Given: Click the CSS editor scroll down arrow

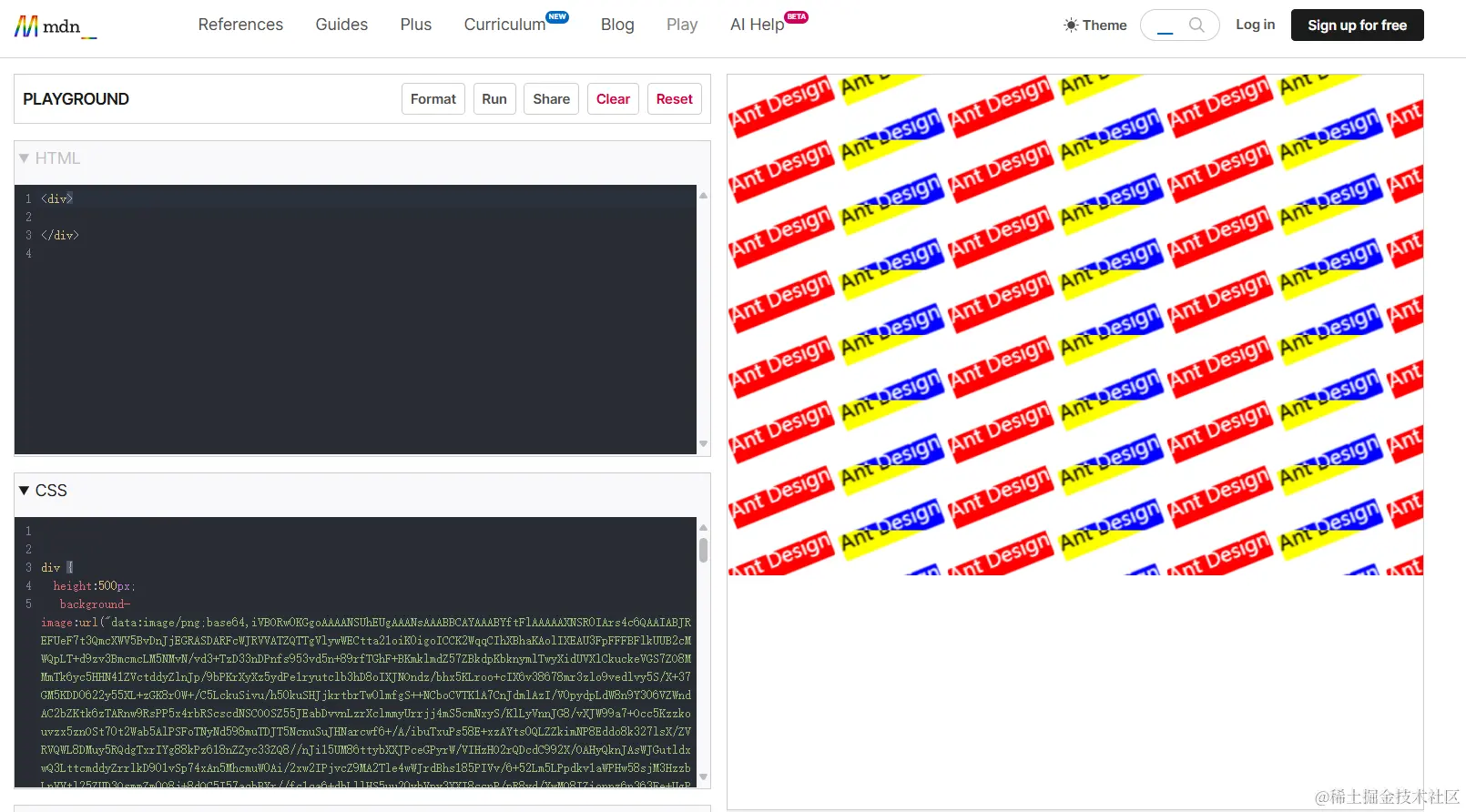Looking at the screenshot, I should 703,776.
